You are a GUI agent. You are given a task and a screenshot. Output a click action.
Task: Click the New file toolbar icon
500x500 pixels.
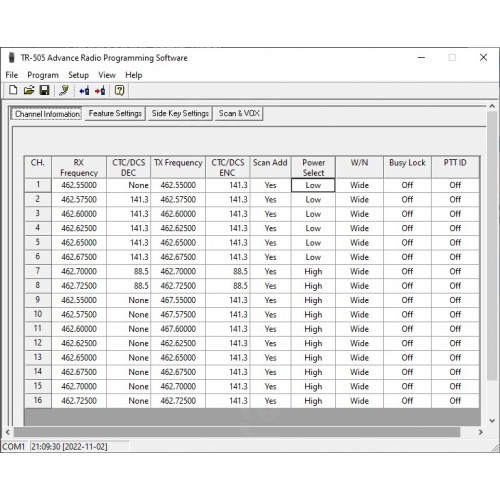point(13,90)
